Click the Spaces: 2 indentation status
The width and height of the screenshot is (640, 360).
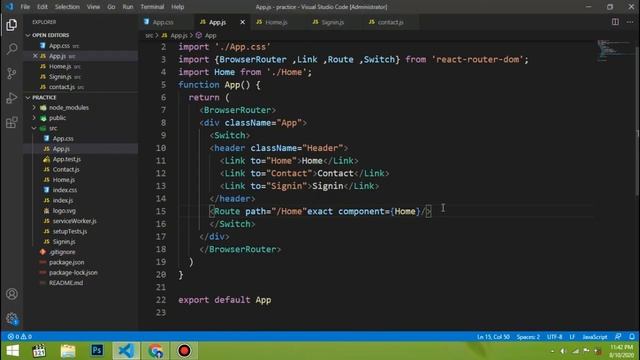tap(528, 337)
